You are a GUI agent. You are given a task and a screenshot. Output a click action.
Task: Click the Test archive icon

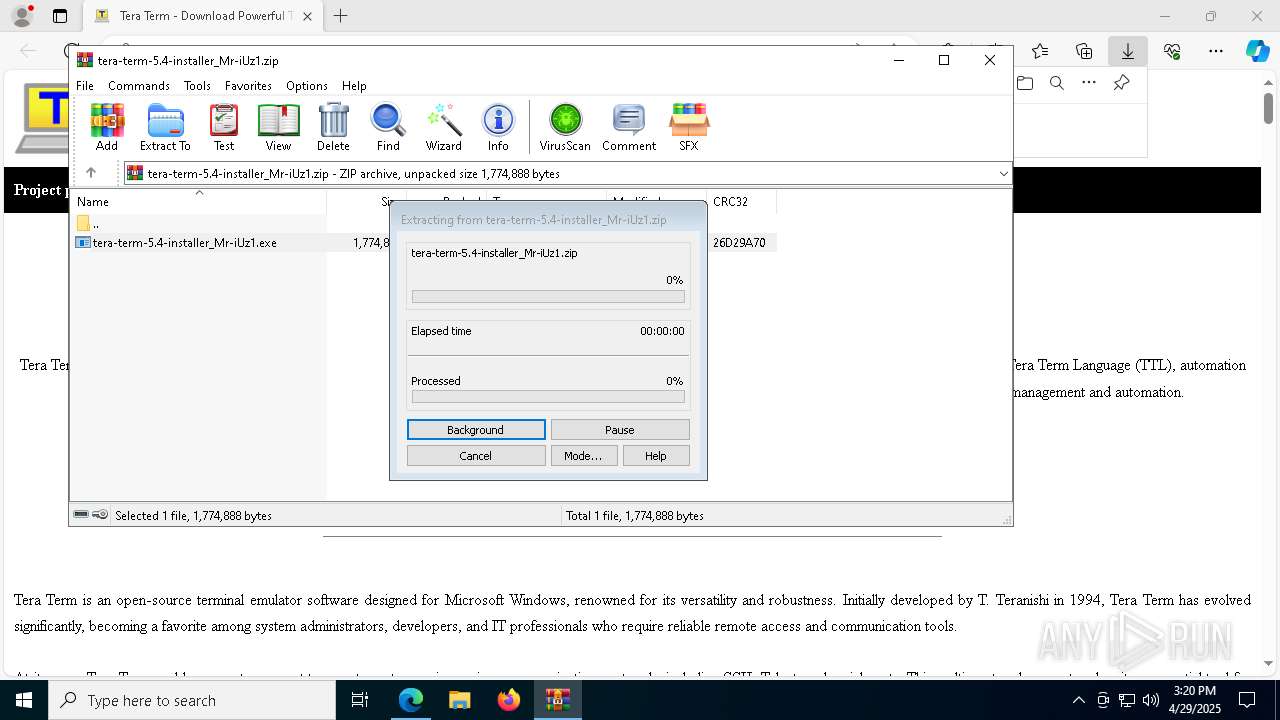pyautogui.click(x=224, y=127)
